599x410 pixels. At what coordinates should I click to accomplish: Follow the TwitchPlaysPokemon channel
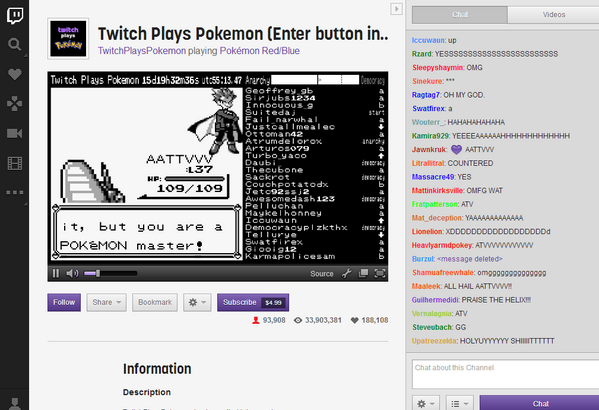tap(64, 302)
